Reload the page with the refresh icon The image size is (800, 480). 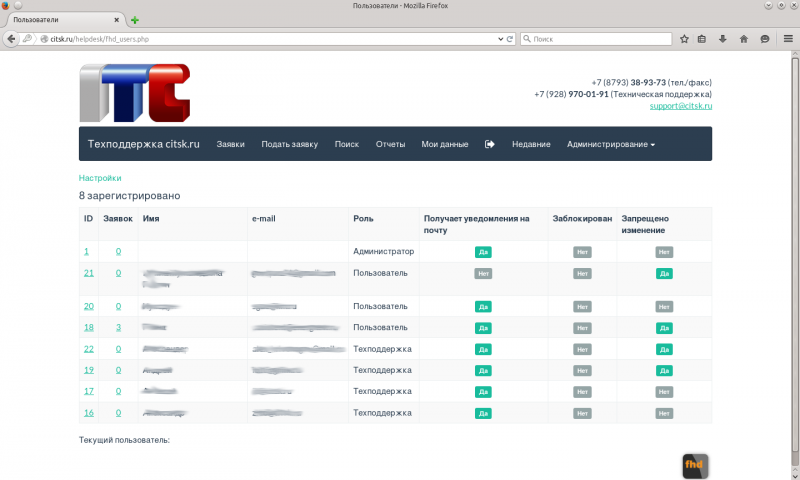pos(510,39)
